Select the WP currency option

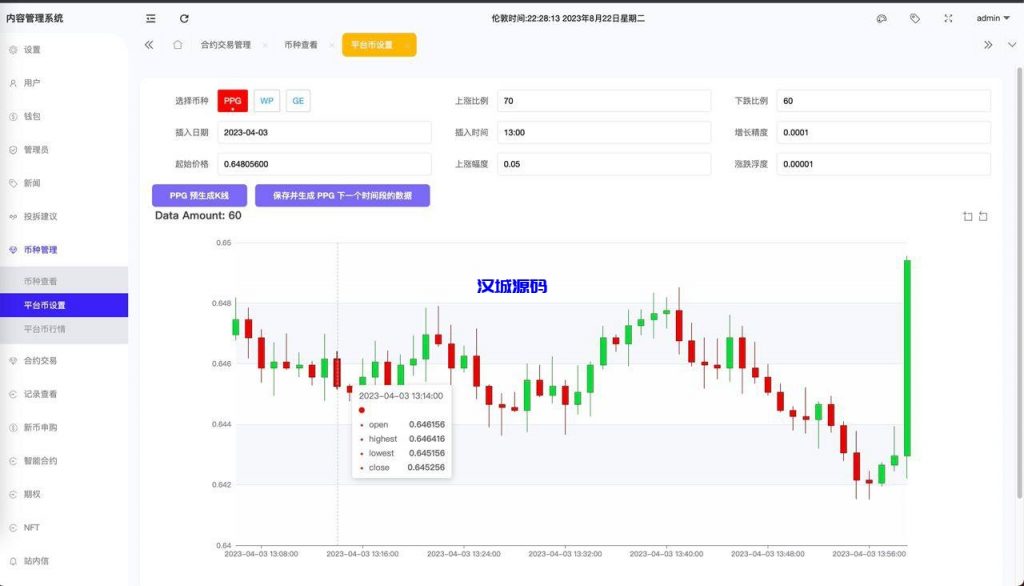click(x=265, y=100)
